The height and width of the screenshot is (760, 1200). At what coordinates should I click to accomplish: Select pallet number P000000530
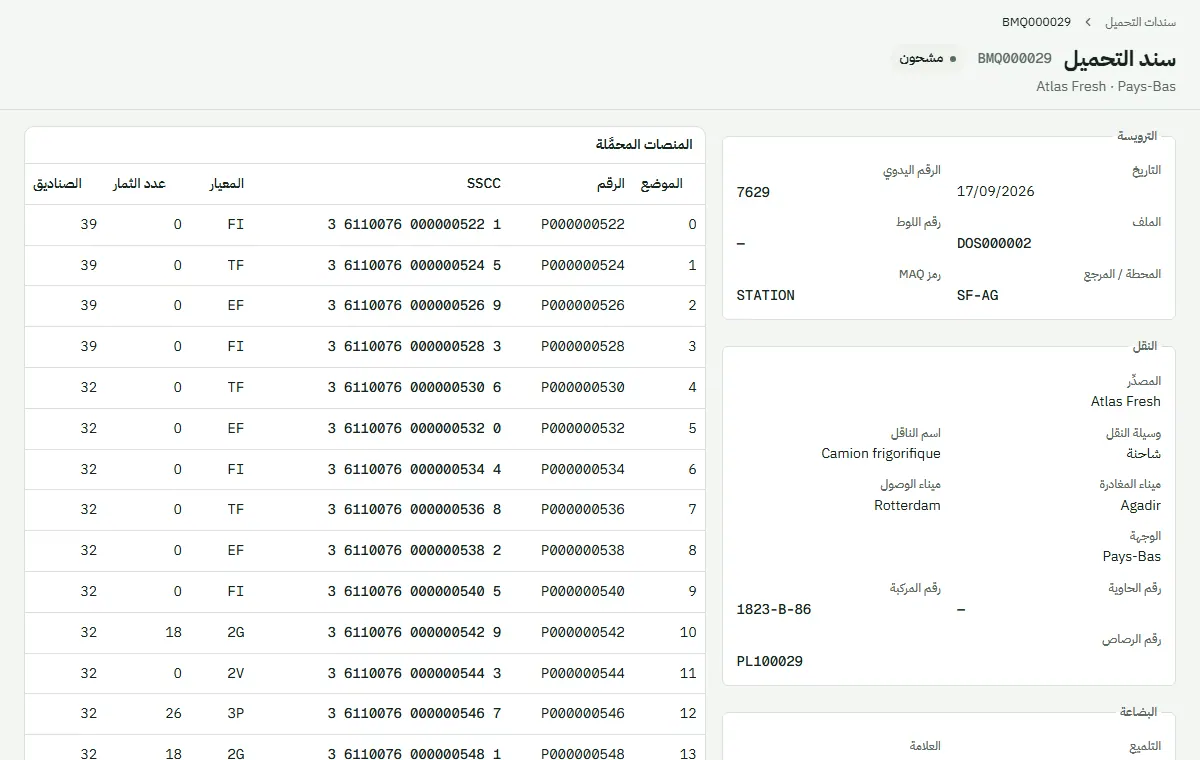click(583, 388)
